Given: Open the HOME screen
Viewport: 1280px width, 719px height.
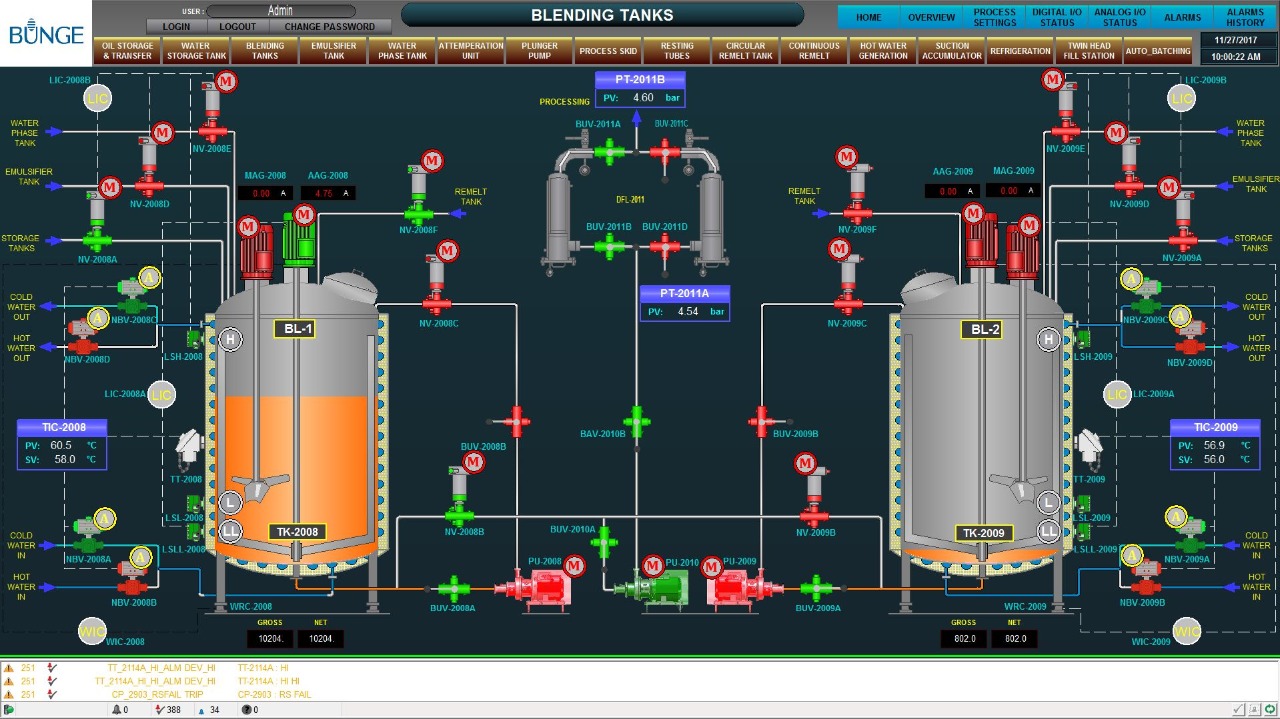Looking at the screenshot, I should click(x=869, y=17).
